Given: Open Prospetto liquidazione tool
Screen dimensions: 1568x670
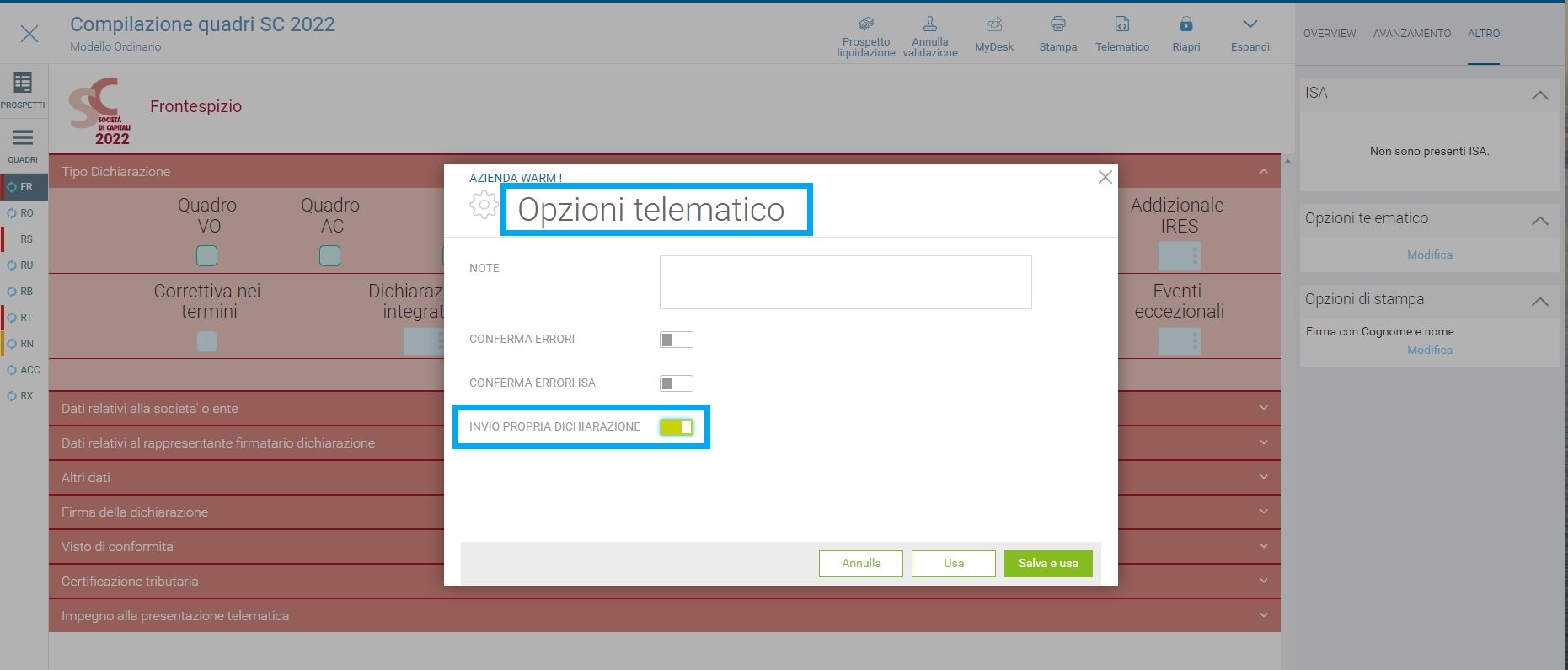Looking at the screenshot, I should coord(865,36).
